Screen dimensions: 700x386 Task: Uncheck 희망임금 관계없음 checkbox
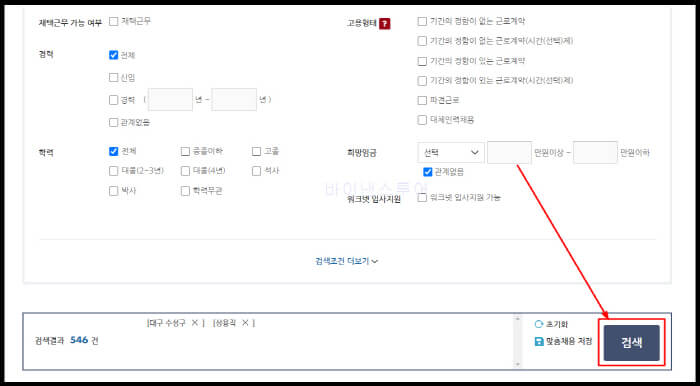click(428, 172)
